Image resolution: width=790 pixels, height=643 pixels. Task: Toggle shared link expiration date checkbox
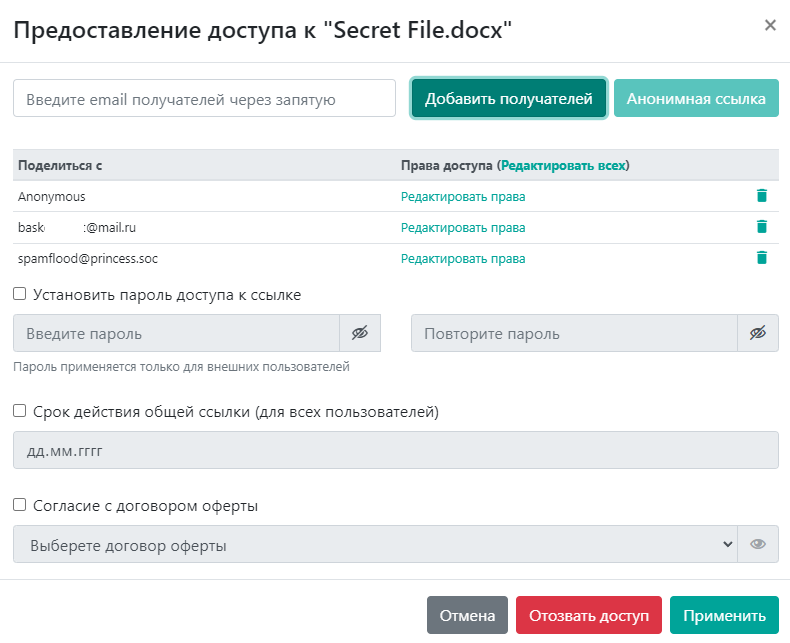[x=20, y=411]
